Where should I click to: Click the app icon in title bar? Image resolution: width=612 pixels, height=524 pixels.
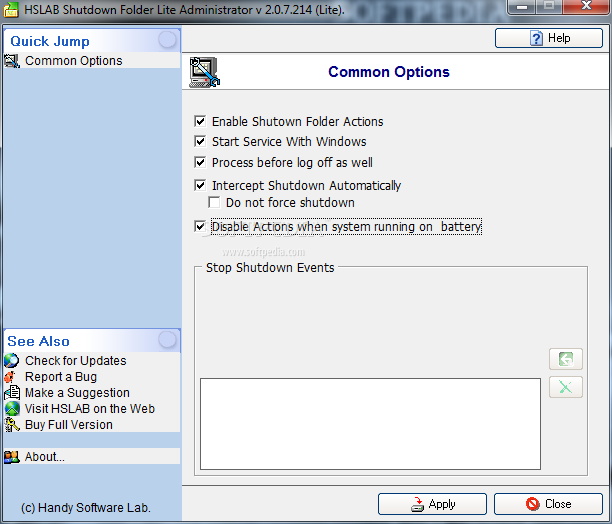pyautogui.click(x=11, y=9)
